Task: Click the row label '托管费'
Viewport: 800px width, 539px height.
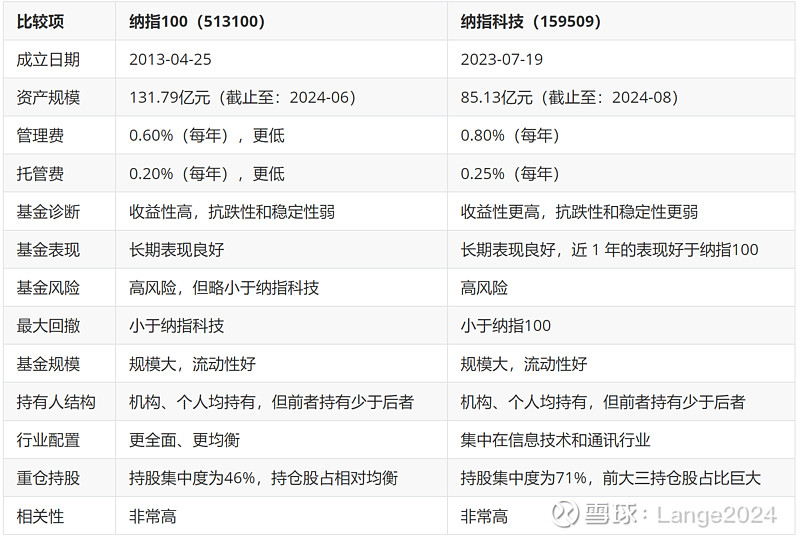Action: 40,174
